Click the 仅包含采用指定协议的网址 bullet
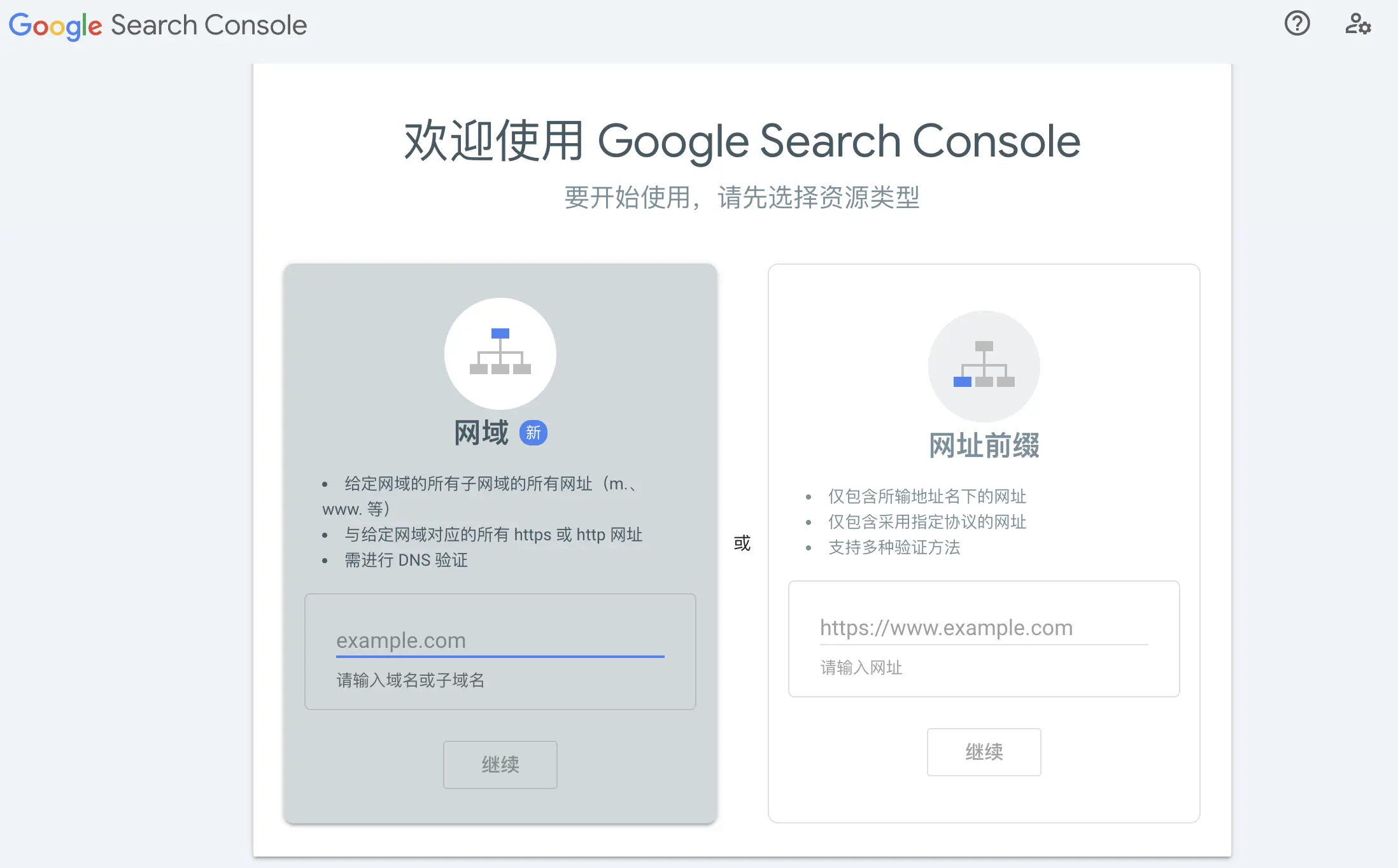This screenshot has width=1398, height=868. (928, 522)
